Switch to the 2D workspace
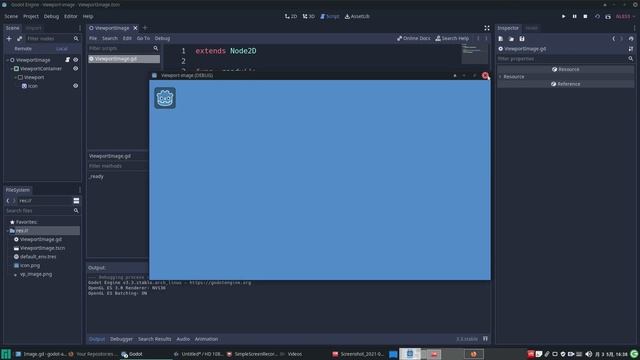This screenshot has height=360, width=640. click(291, 16)
